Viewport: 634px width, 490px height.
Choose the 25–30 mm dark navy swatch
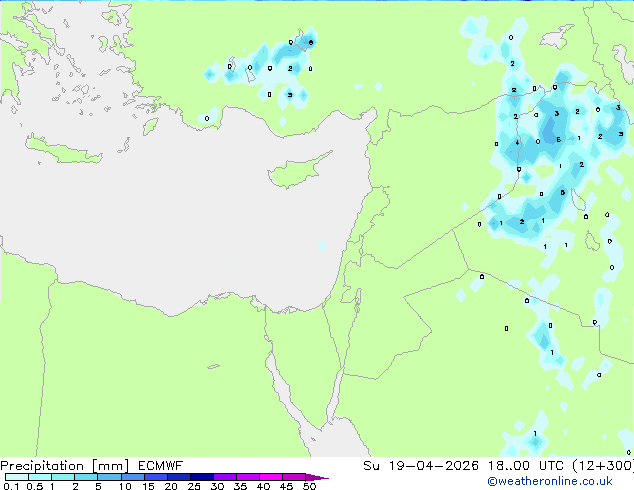click(201, 477)
